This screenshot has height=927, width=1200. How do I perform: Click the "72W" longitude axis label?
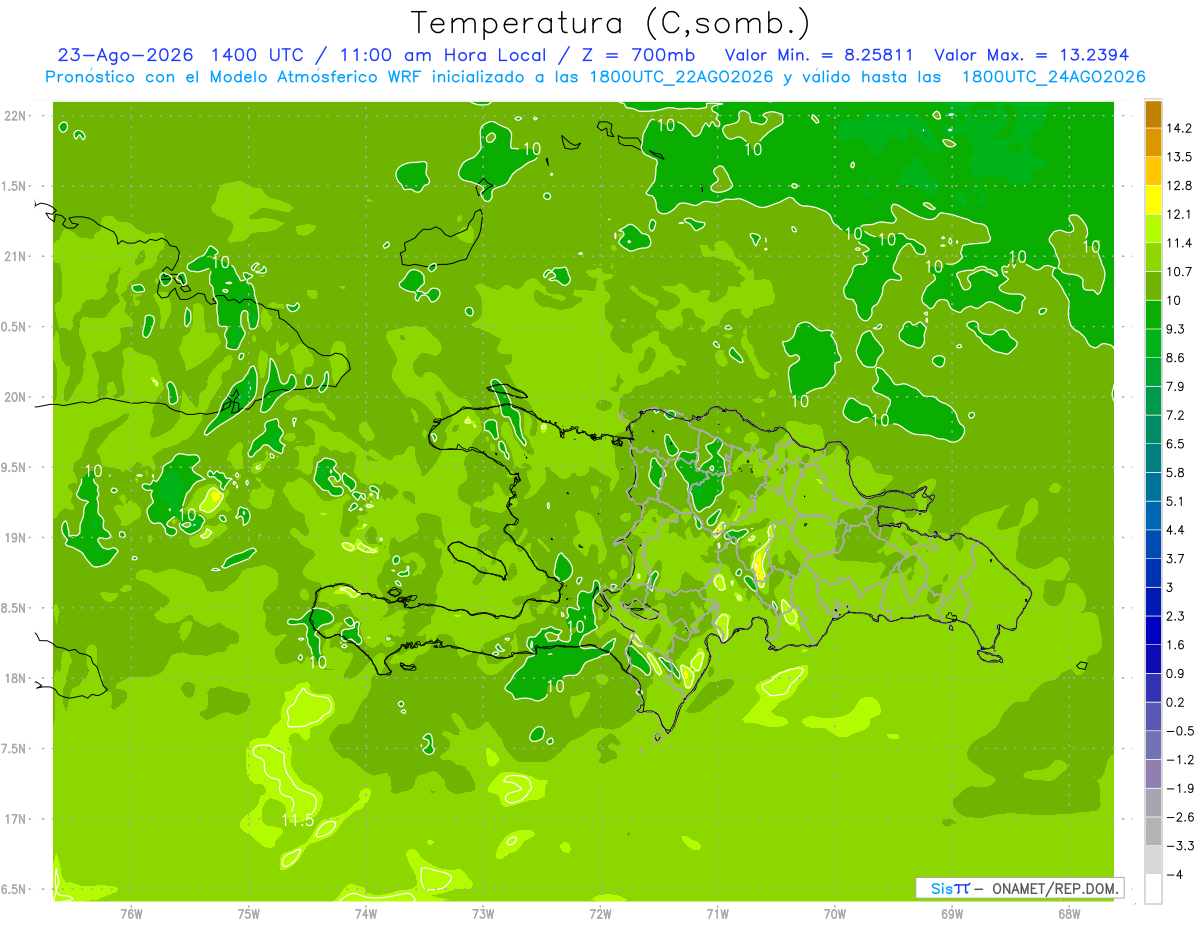pyautogui.click(x=600, y=913)
